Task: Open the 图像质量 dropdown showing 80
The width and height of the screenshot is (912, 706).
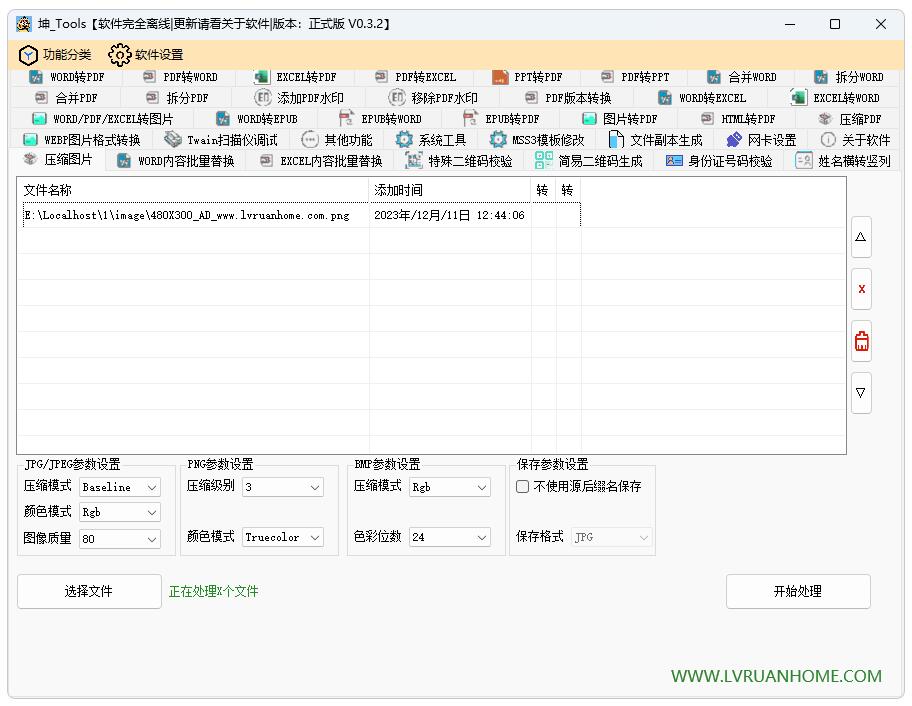Action: pos(120,538)
